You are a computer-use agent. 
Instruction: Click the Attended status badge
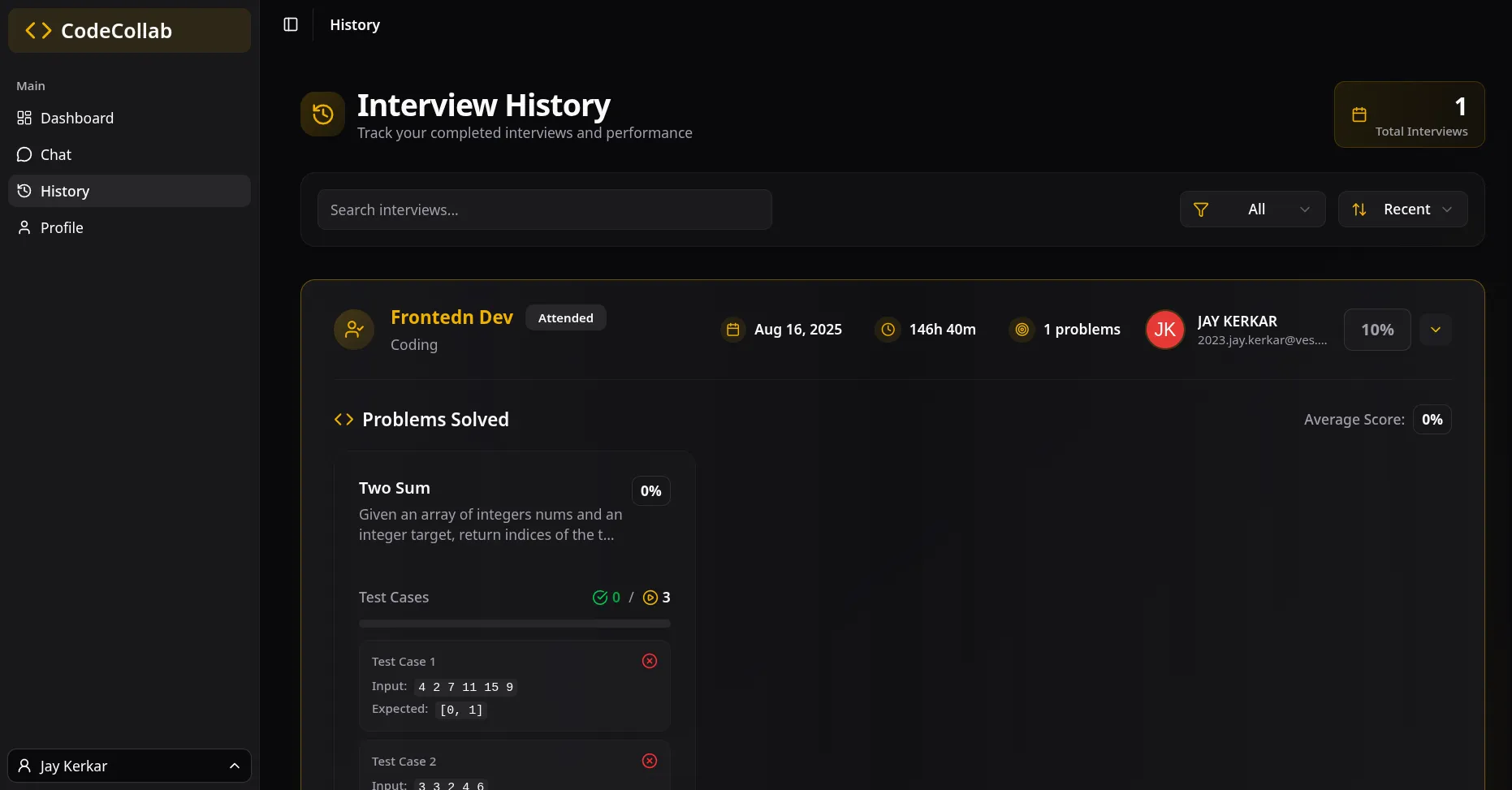tap(565, 318)
